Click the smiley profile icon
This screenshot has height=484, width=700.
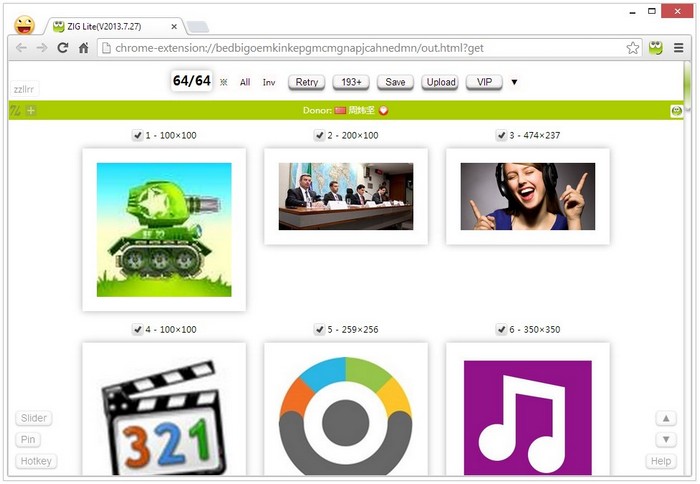tap(24, 25)
